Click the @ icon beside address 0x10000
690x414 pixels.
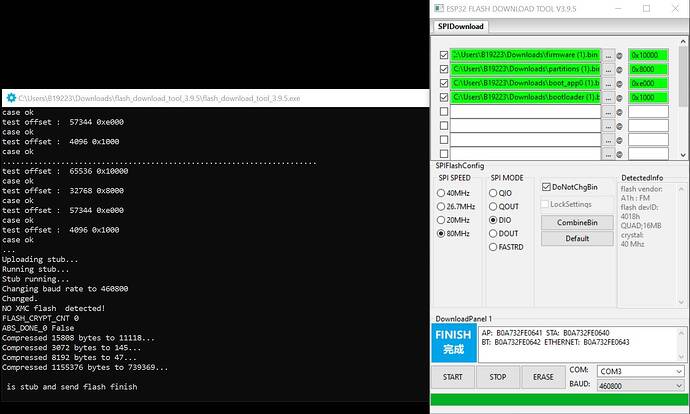click(x=619, y=56)
